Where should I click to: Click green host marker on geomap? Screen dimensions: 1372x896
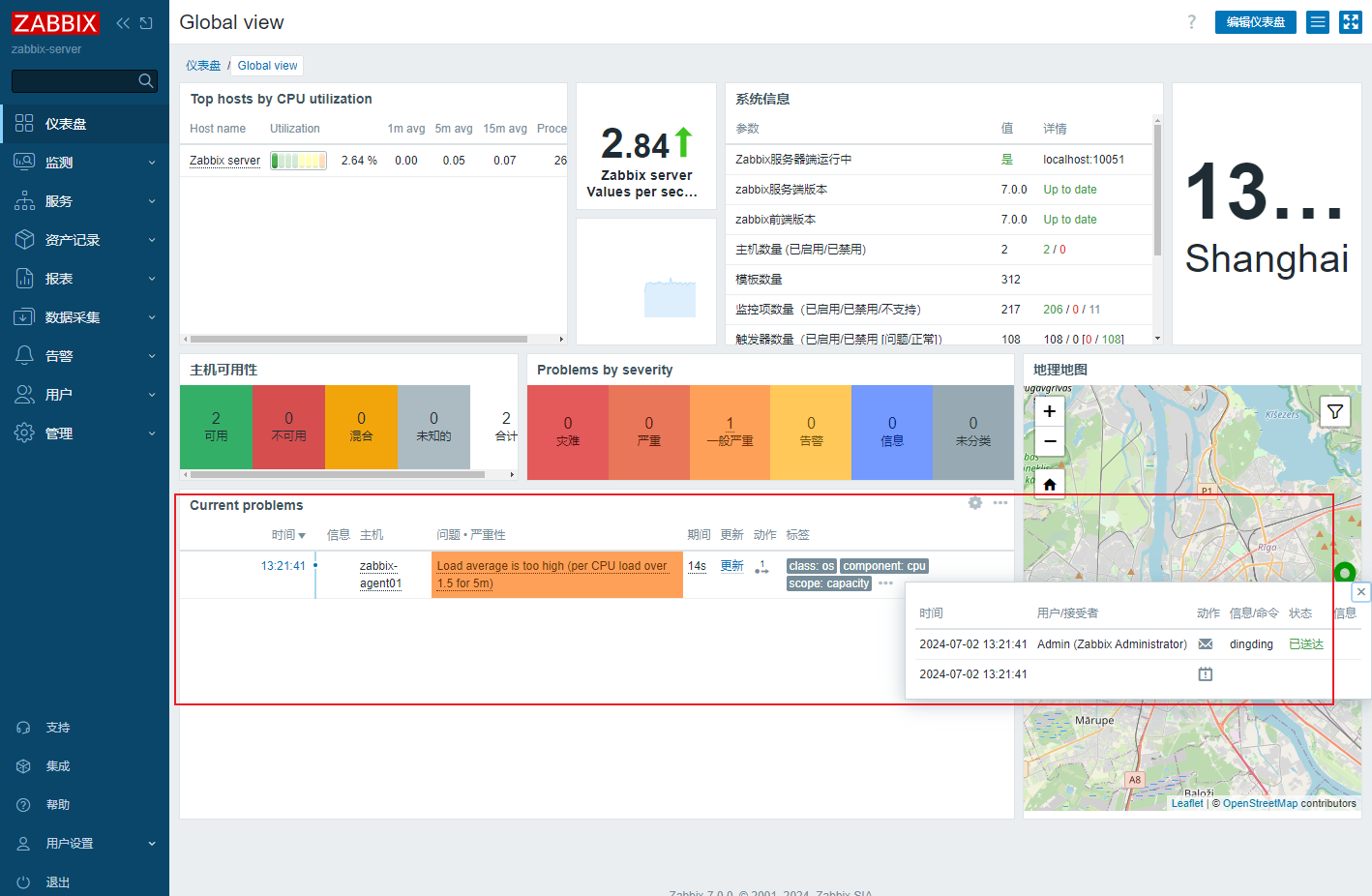(1345, 572)
